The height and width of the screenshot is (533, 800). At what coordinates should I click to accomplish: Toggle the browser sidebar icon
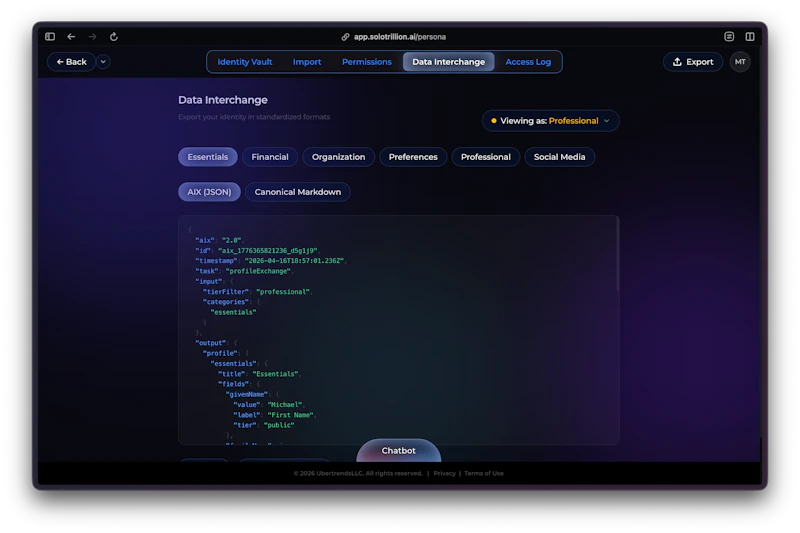click(x=50, y=37)
